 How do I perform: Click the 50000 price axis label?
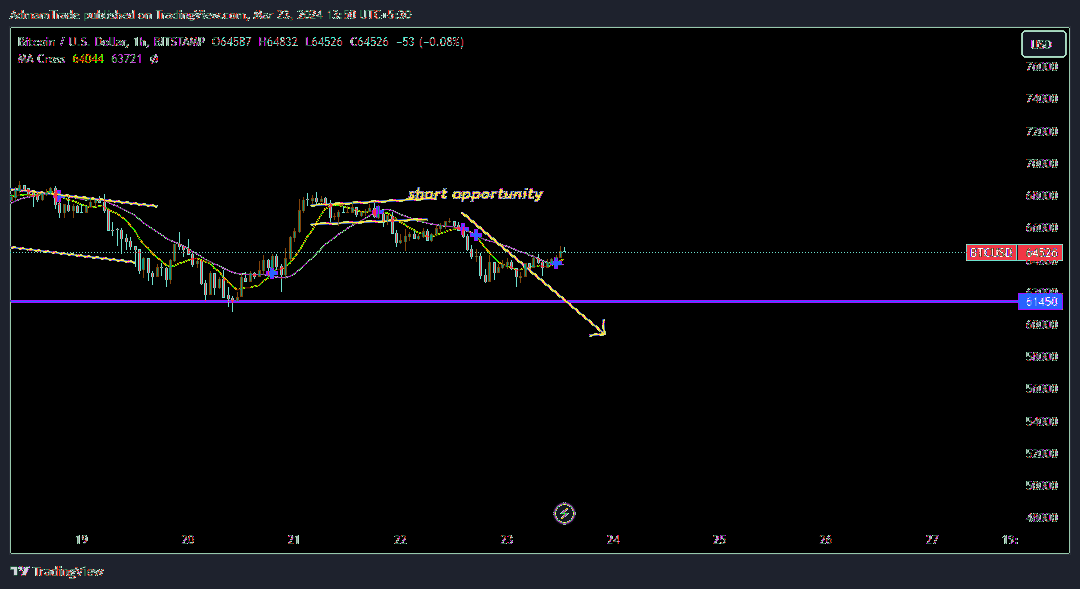(x=1042, y=485)
